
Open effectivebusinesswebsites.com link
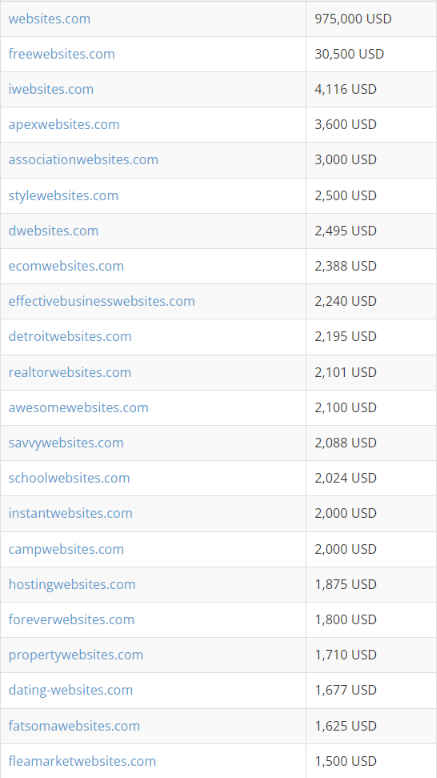[102, 301]
